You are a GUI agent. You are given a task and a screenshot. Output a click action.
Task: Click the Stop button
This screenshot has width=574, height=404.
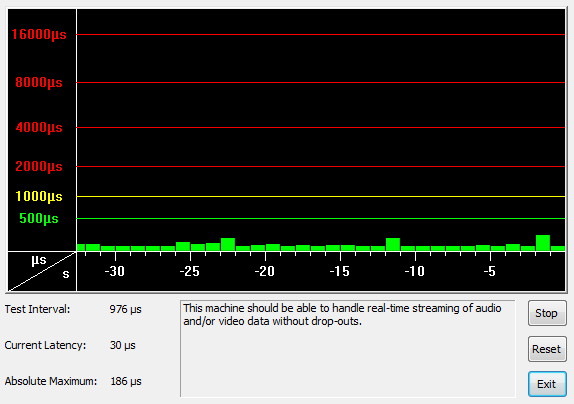[x=547, y=313]
